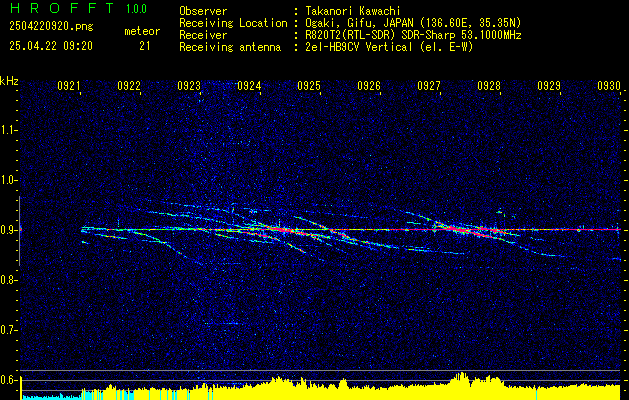
Task: Click the Observer label
Action: pos(203,11)
